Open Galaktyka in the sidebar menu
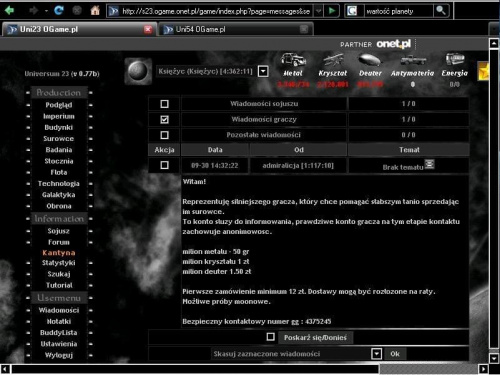The width and height of the screenshot is (500, 375). click(x=59, y=195)
